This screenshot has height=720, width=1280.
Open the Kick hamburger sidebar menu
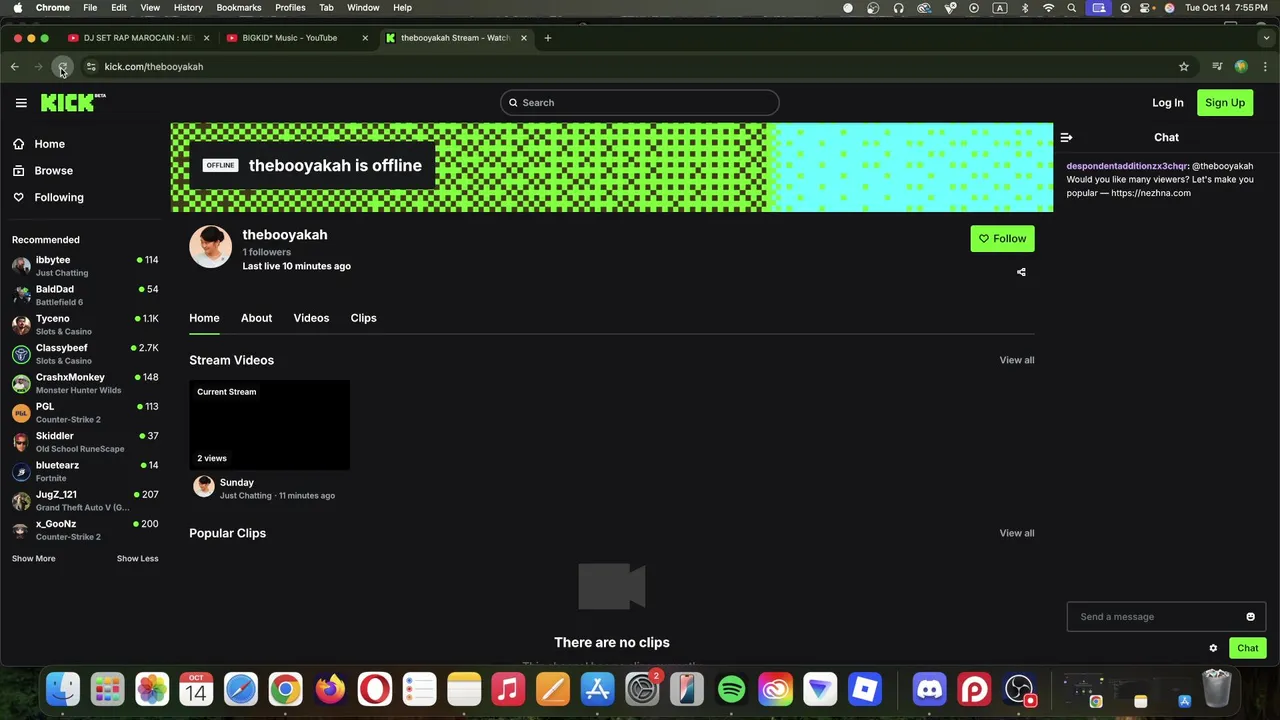pyautogui.click(x=21, y=103)
